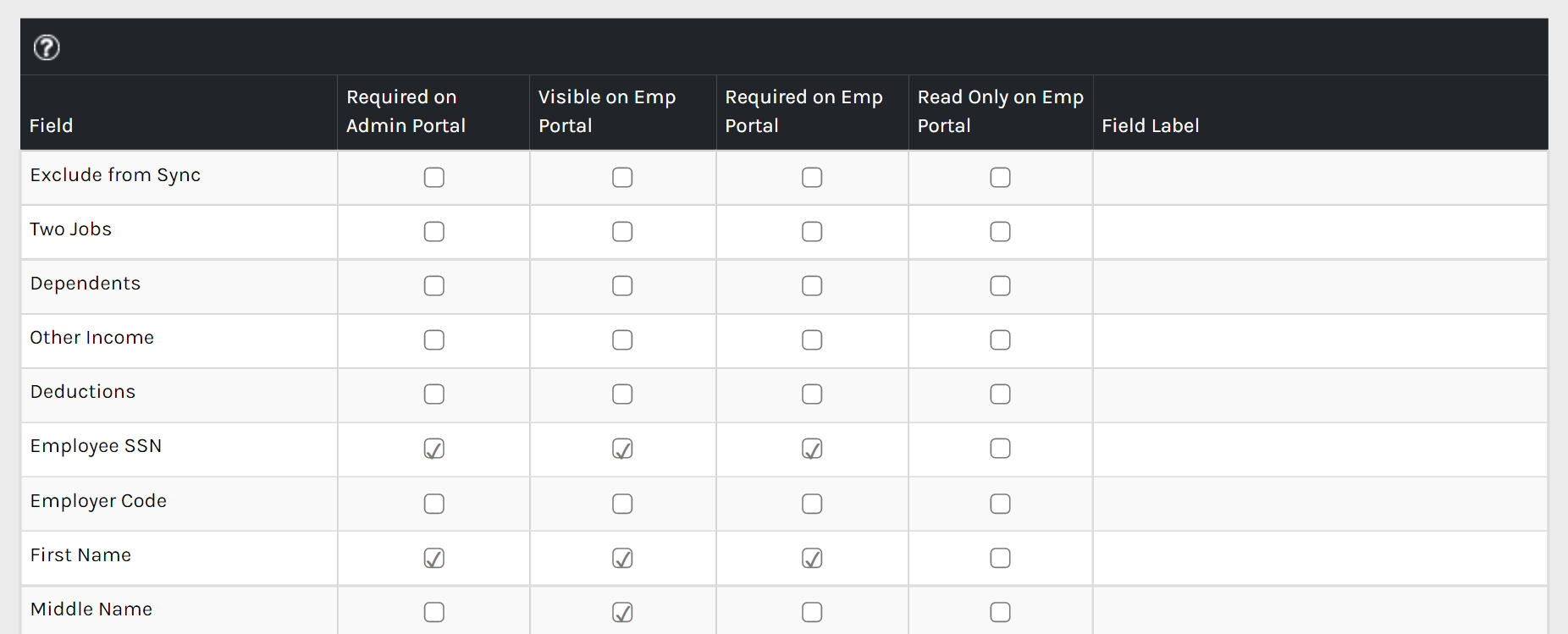Click the Field Label cell for First Name
The image size is (1568, 634).
(1319, 558)
